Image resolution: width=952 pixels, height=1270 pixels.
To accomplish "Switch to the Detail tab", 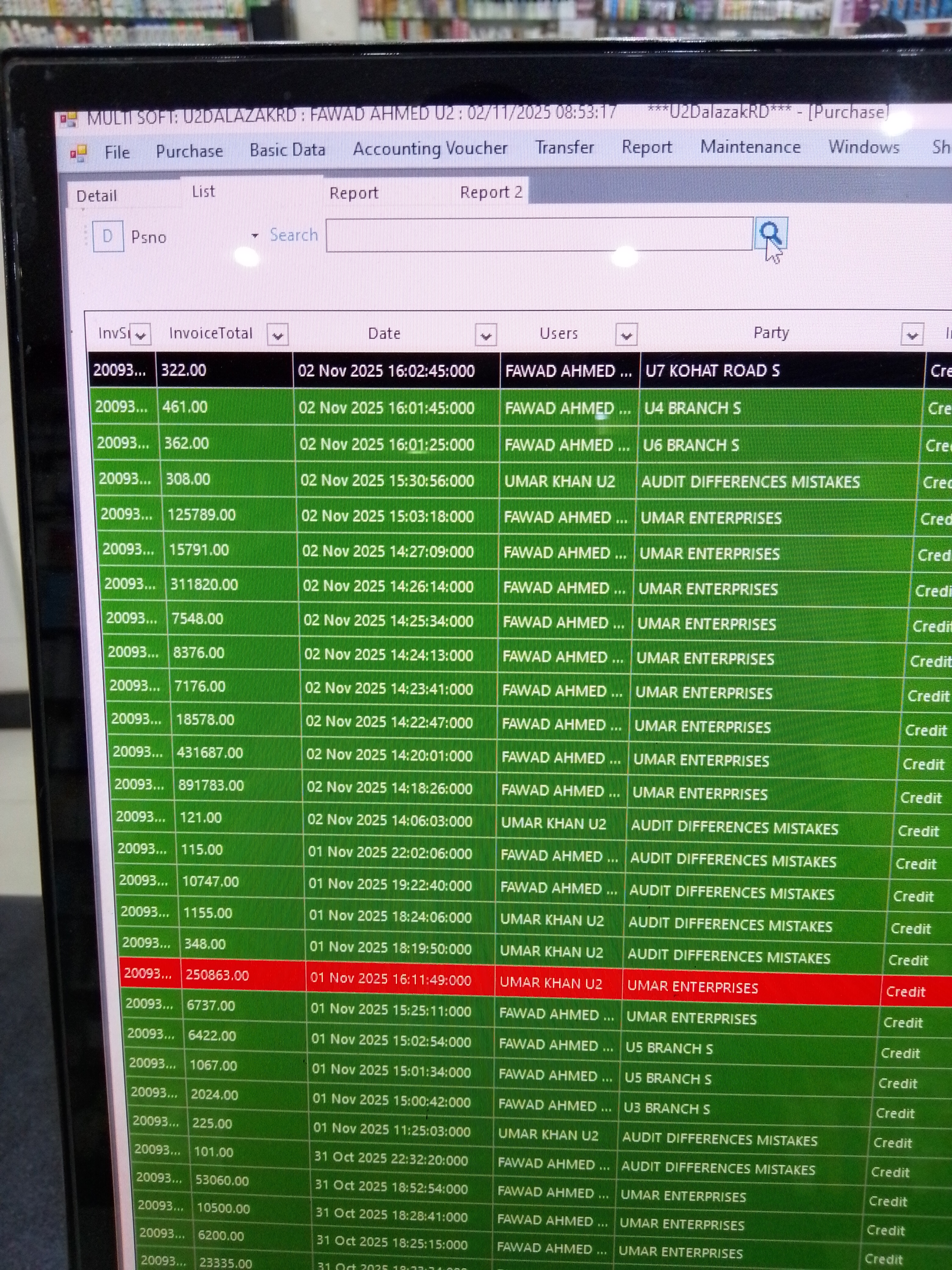I will [x=96, y=196].
